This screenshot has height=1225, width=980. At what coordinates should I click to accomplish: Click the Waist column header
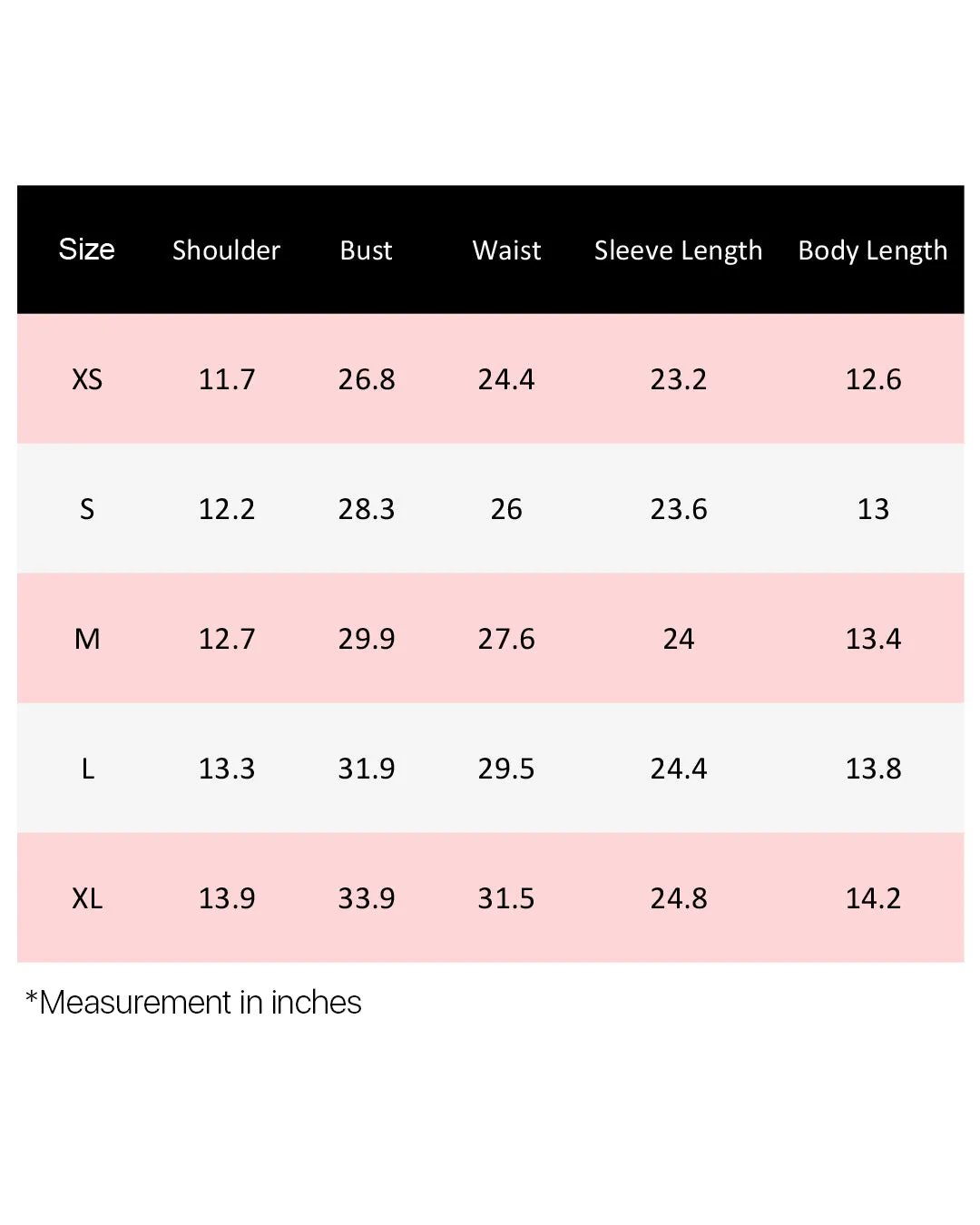coord(506,250)
